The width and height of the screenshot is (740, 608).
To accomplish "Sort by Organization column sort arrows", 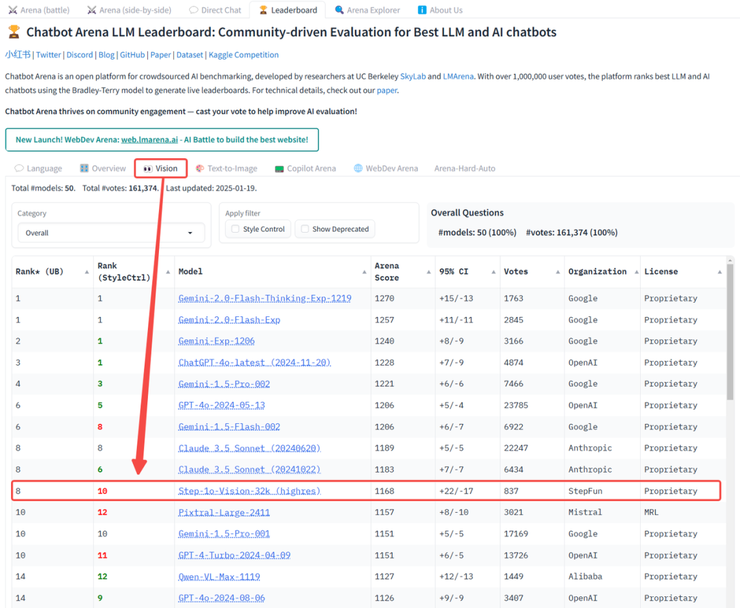I will tap(634, 272).
